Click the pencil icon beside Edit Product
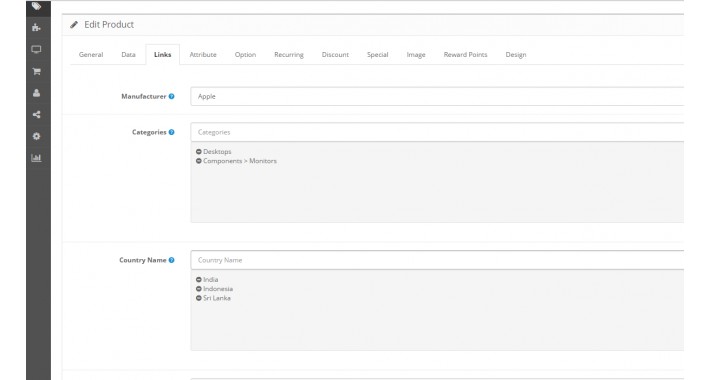The width and height of the screenshot is (710, 380). [74, 24]
